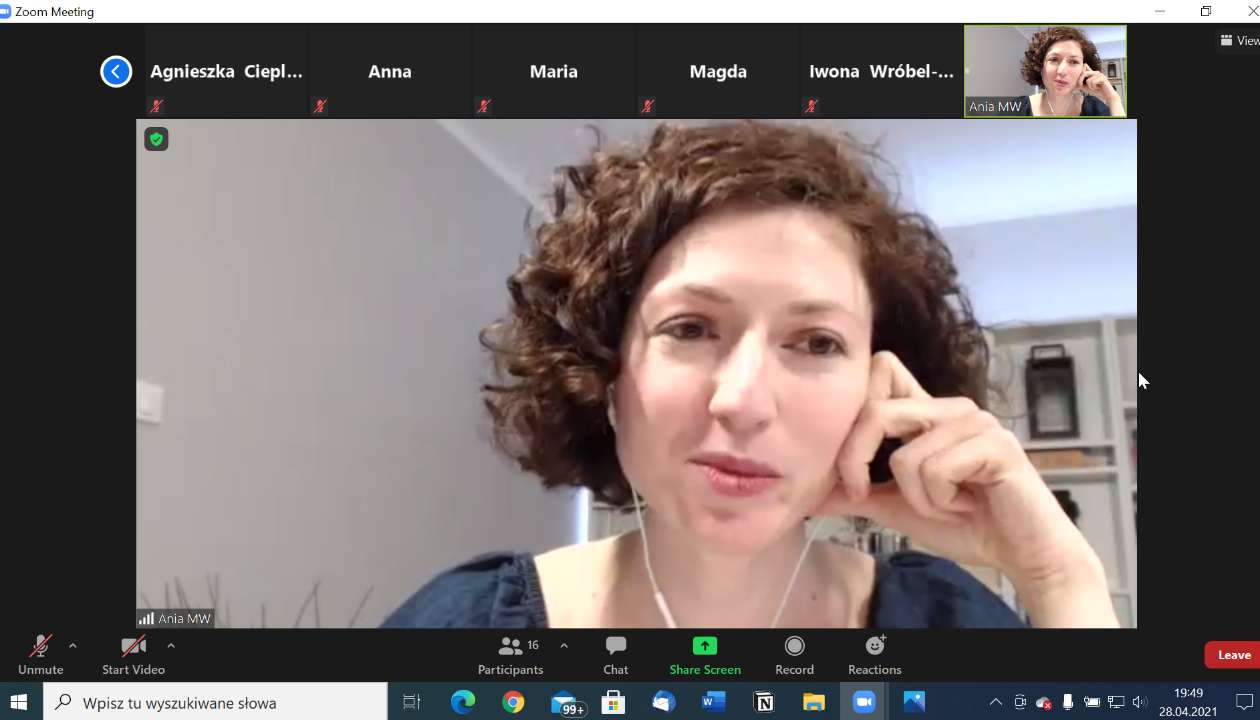1260x720 pixels.
Task: Click in the Windows search box
Action: point(215,702)
